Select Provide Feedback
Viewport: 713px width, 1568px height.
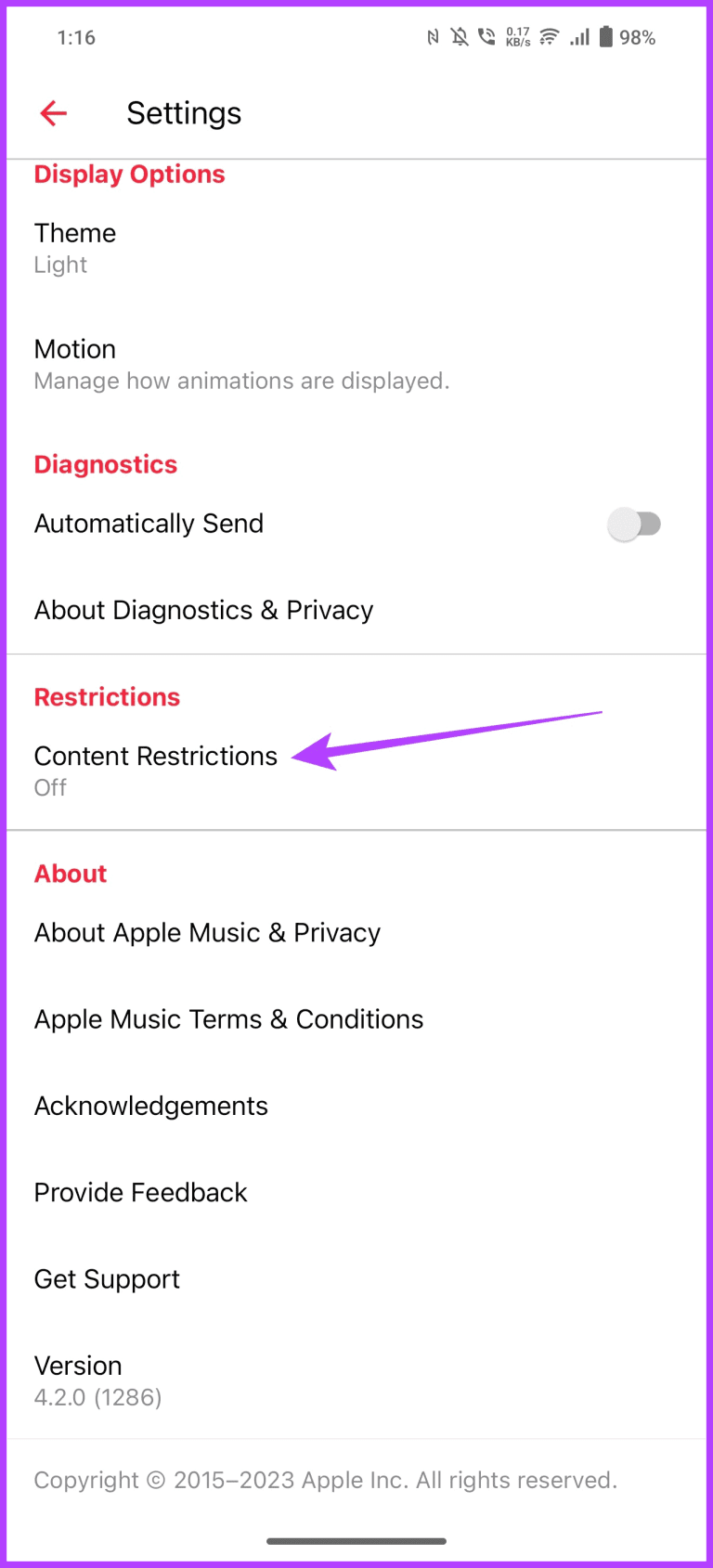[140, 1192]
